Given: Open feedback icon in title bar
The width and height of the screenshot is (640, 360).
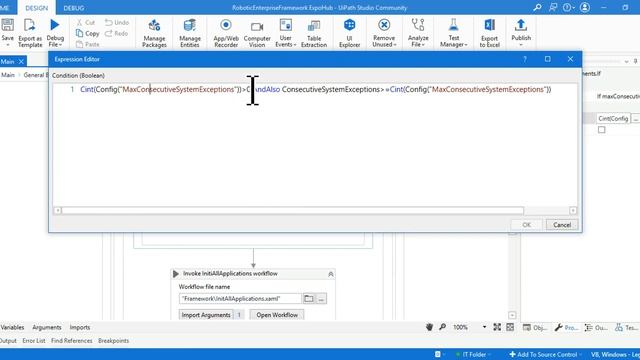Looking at the screenshot, I should [x=553, y=7].
